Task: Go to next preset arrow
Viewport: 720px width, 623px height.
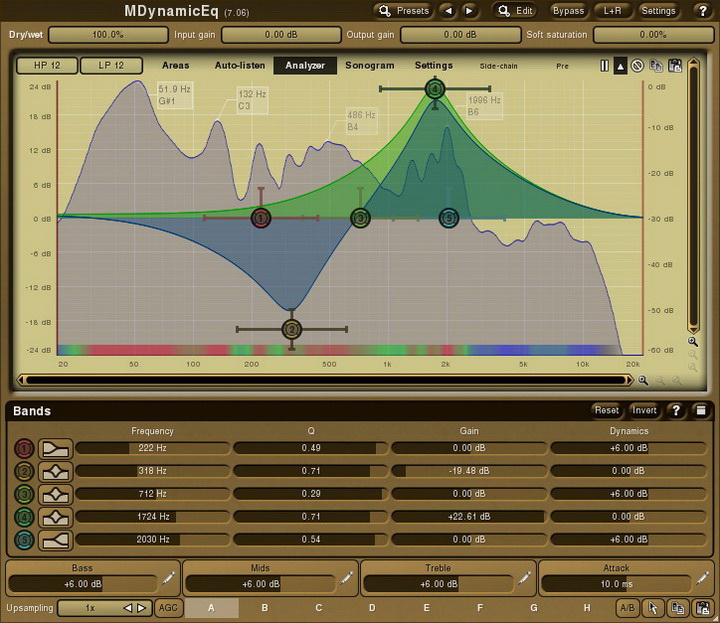Action: [469, 11]
